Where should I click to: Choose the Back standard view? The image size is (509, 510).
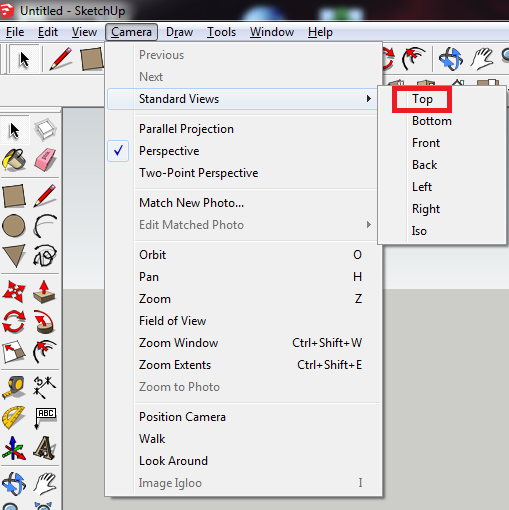(442, 165)
